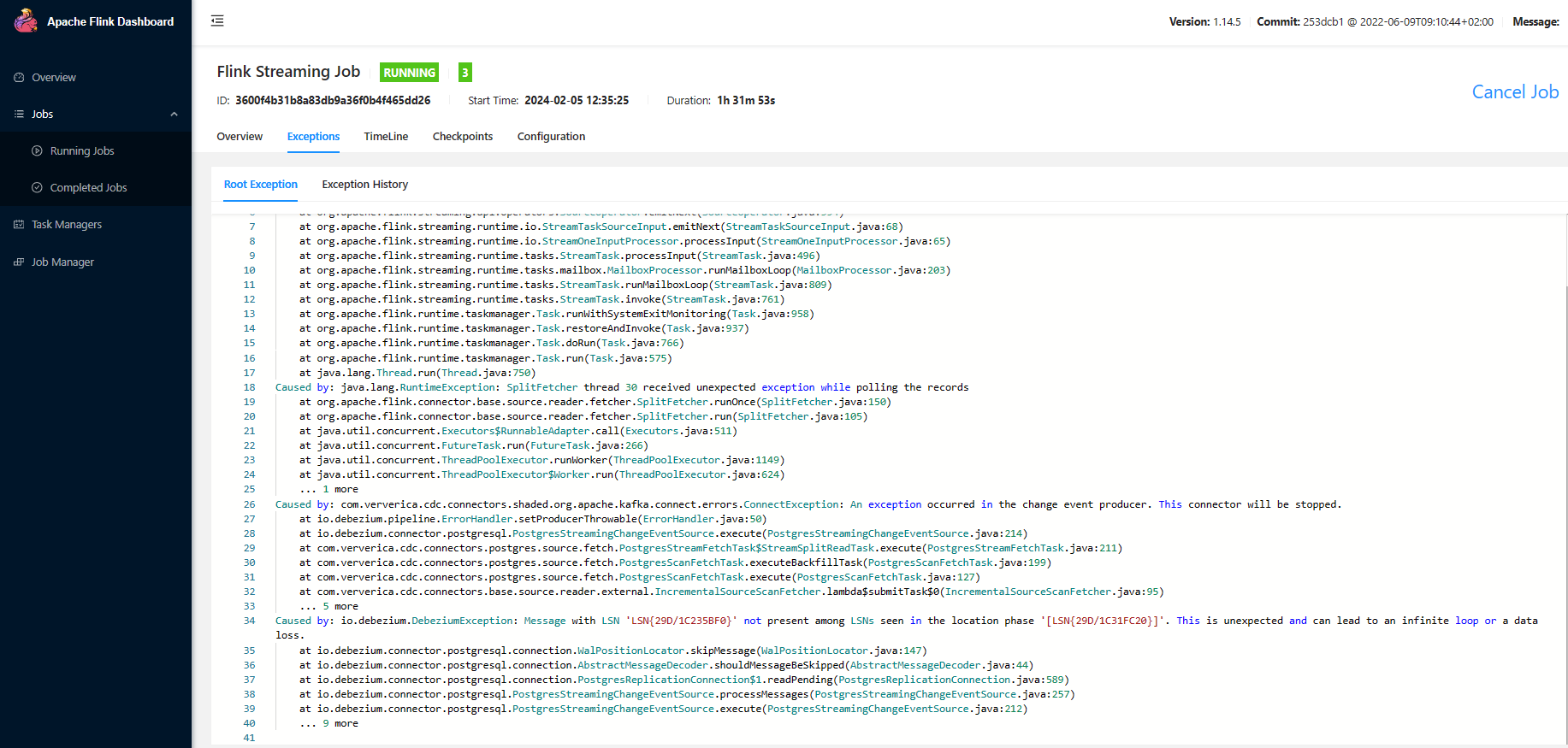Image resolution: width=1568 pixels, height=748 pixels.
Task: Click line 35 WalPositionLocator.skipMessage frame
Action: tap(613, 651)
